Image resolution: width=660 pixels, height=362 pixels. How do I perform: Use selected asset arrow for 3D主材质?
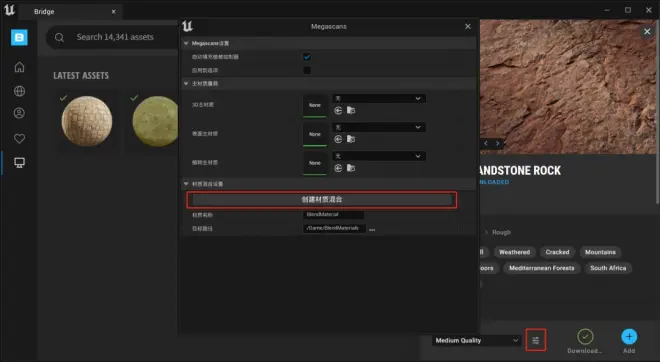[x=338, y=110]
